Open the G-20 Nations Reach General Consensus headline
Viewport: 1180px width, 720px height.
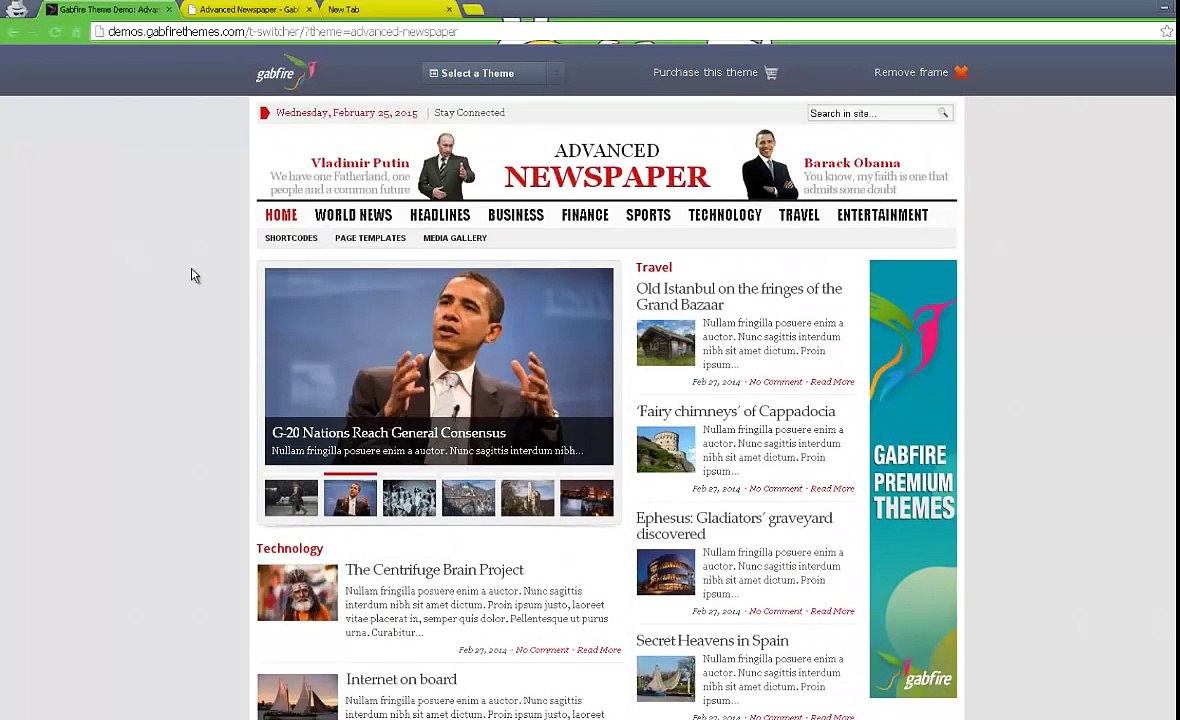click(389, 433)
